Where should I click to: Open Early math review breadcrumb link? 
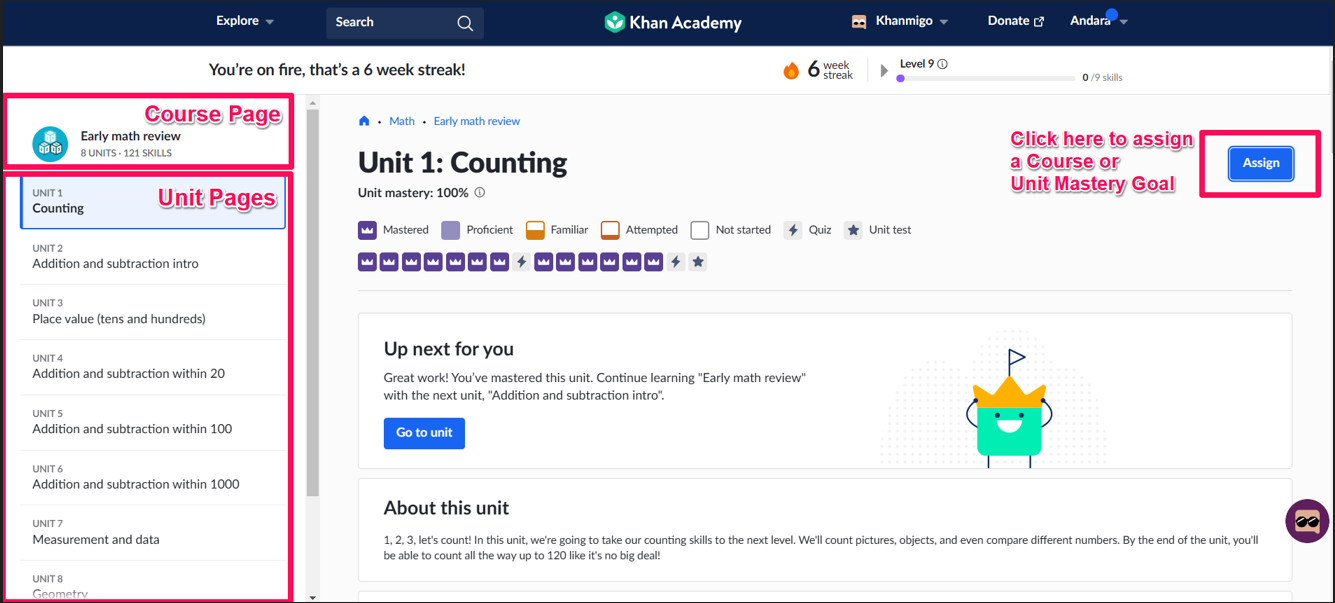click(x=477, y=121)
